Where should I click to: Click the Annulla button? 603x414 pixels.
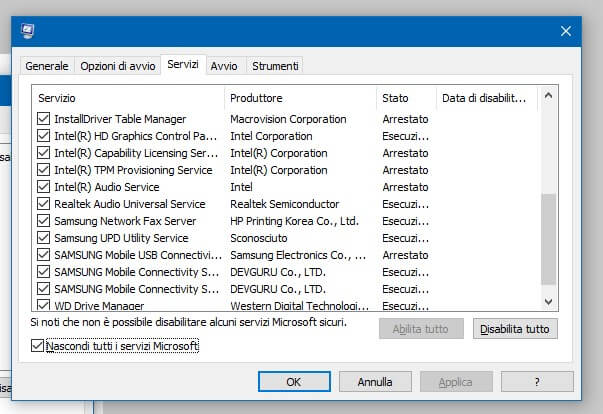[x=375, y=382]
